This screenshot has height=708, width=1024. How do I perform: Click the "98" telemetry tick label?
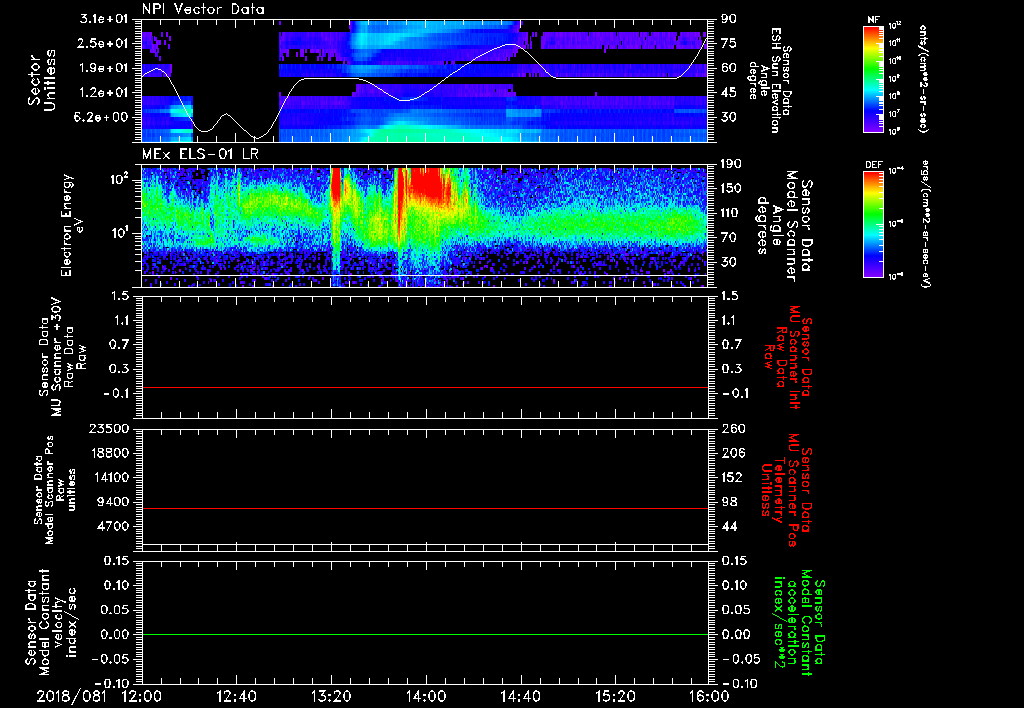tap(729, 502)
